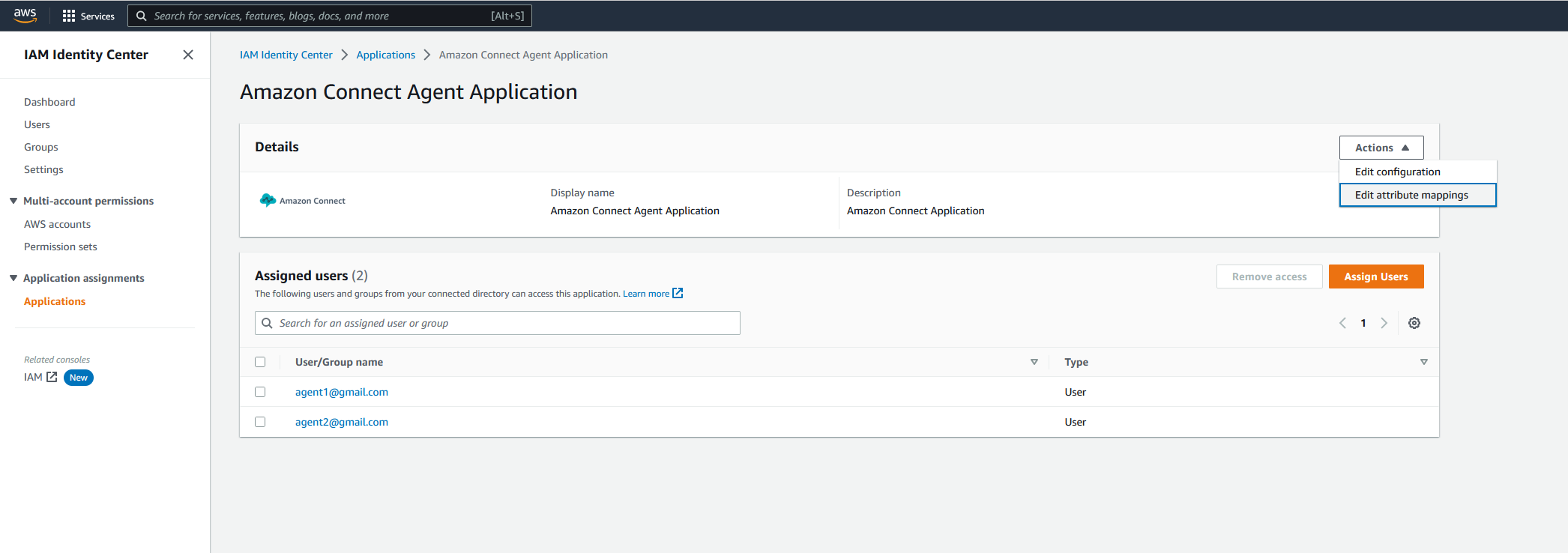Go to Applications breadcrumb link

pyautogui.click(x=386, y=55)
